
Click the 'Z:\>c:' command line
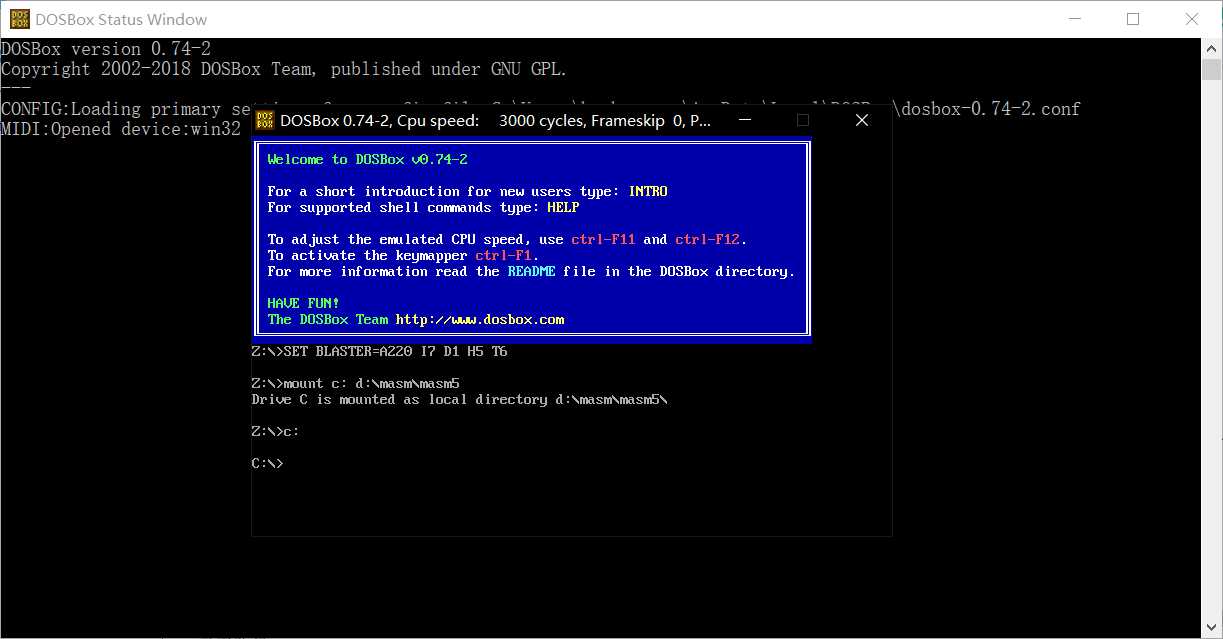point(275,431)
